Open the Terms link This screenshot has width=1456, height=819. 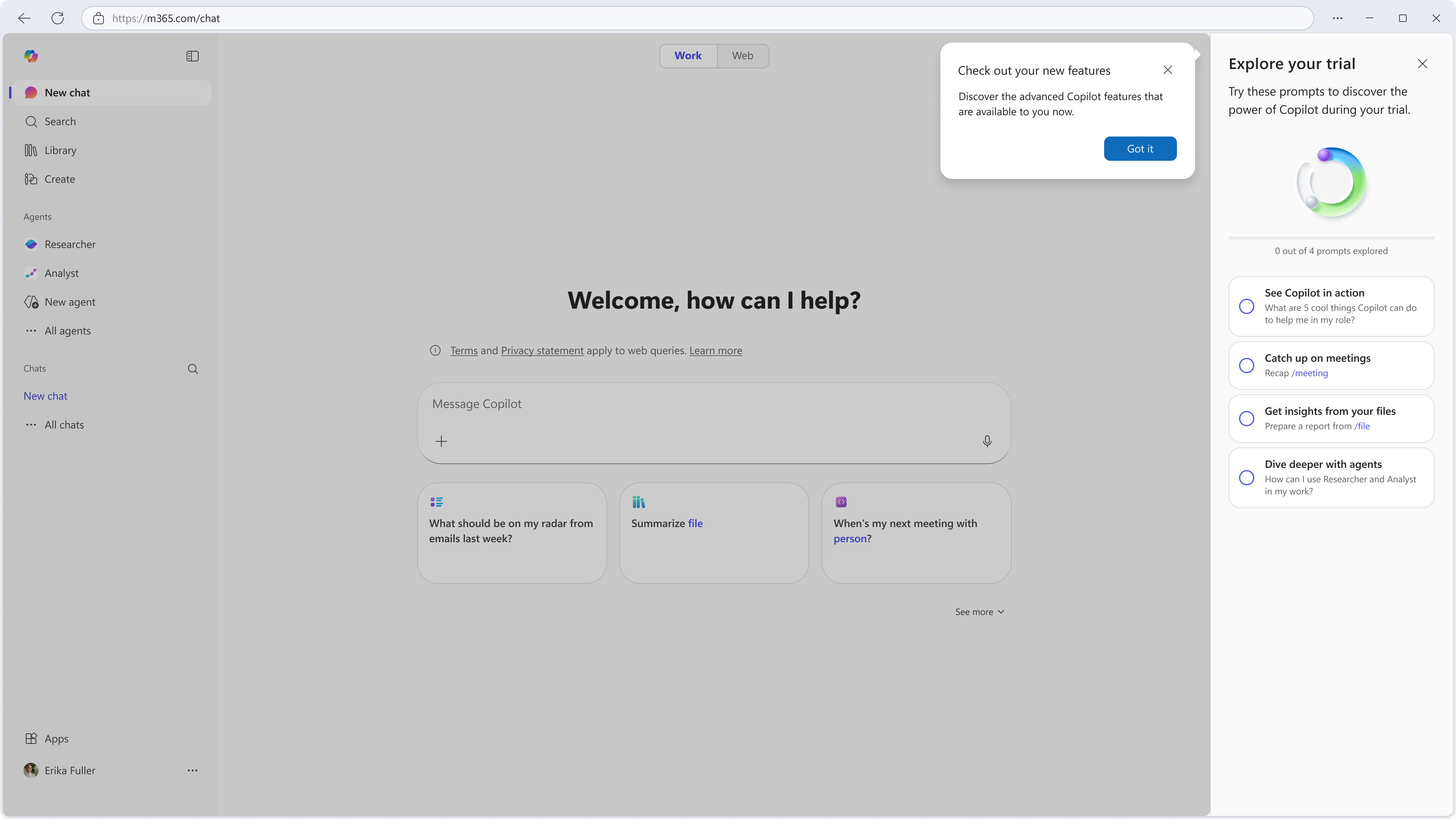point(464,350)
